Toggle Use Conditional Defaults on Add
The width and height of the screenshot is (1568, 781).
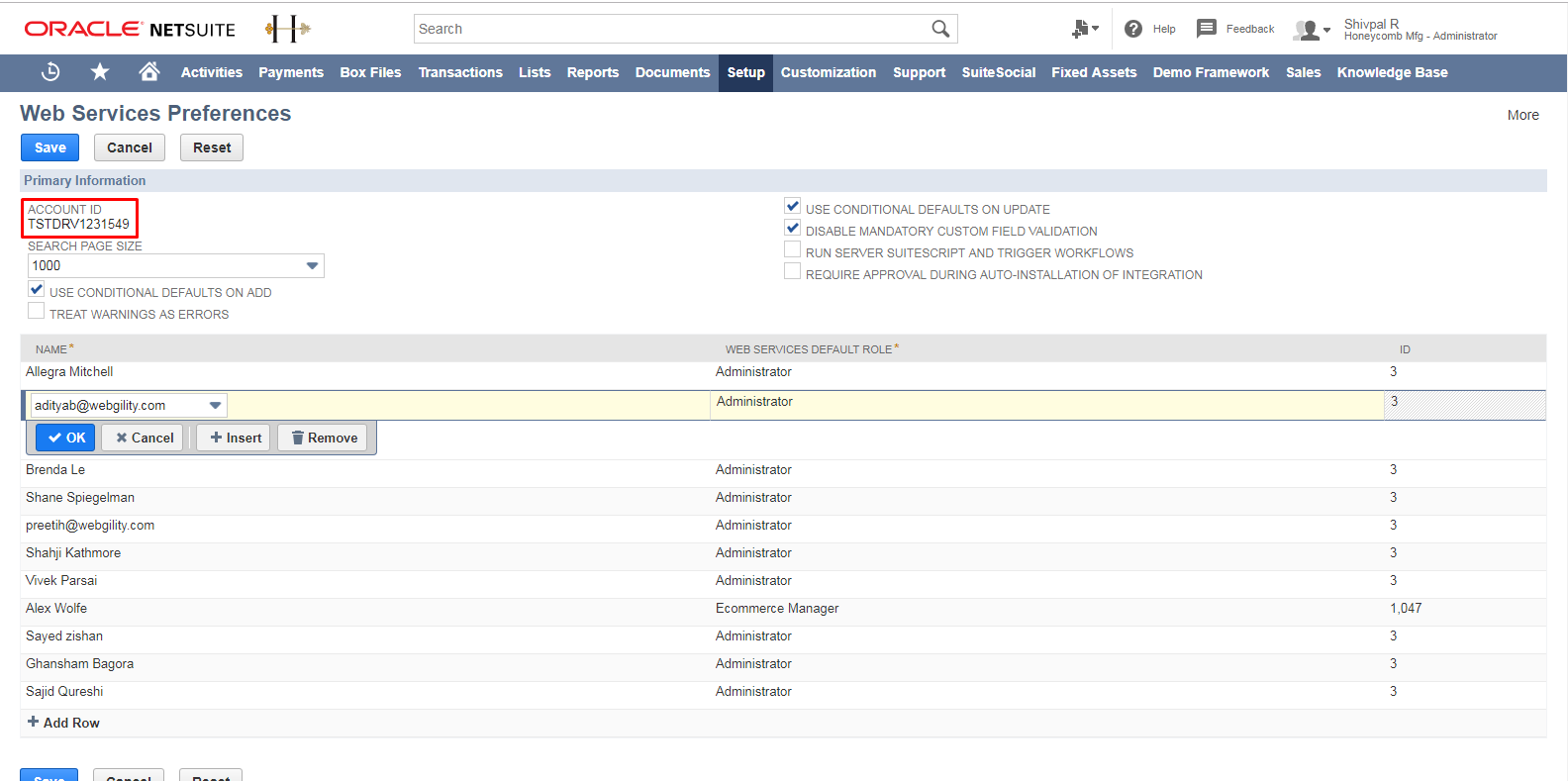[37, 289]
